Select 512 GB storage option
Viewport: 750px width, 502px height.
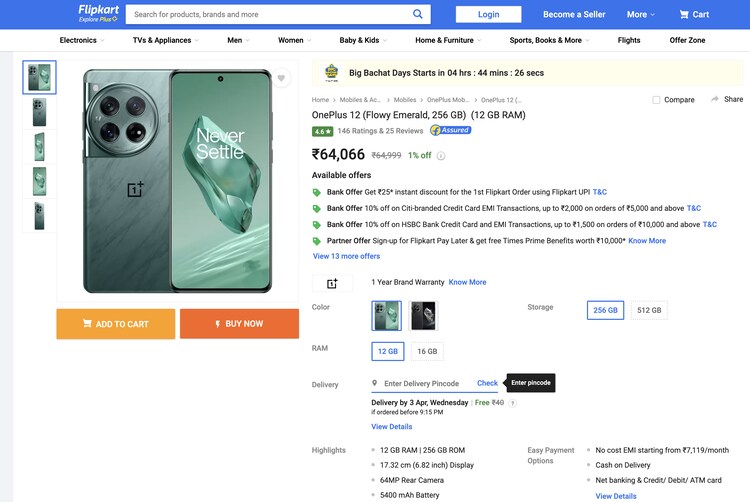point(649,310)
